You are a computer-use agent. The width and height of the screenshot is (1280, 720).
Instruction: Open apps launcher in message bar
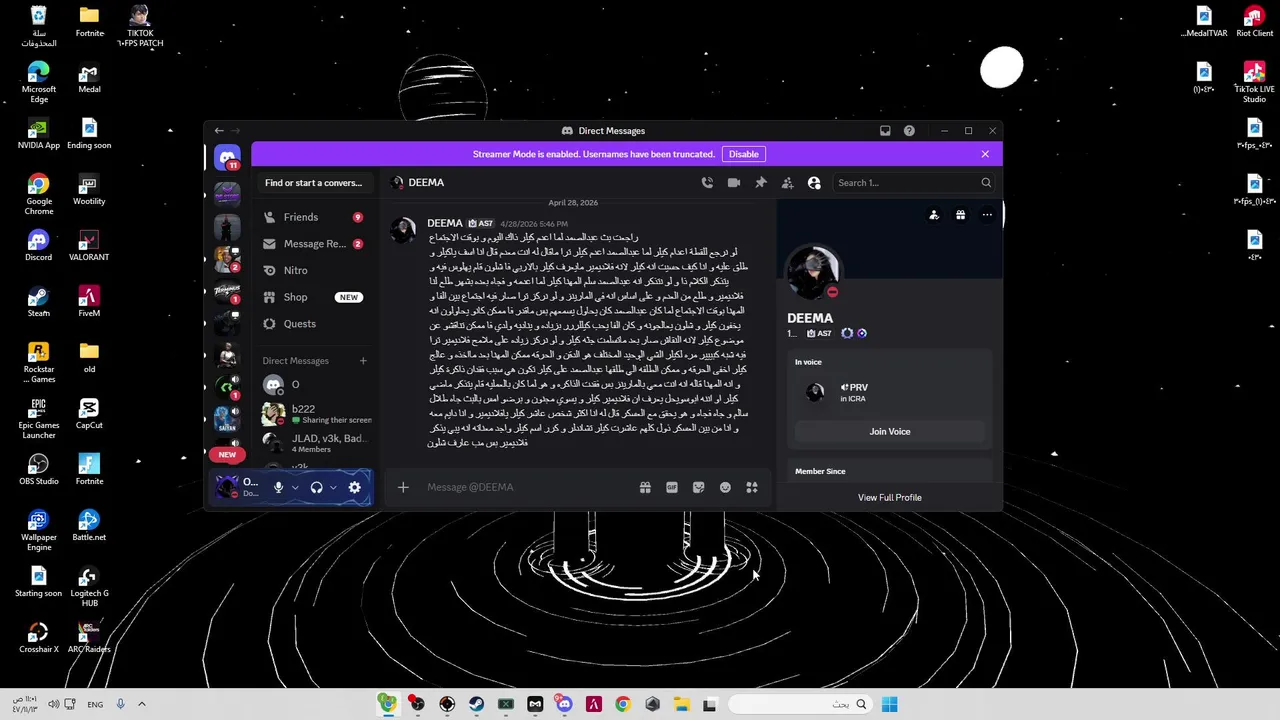coord(752,487)
